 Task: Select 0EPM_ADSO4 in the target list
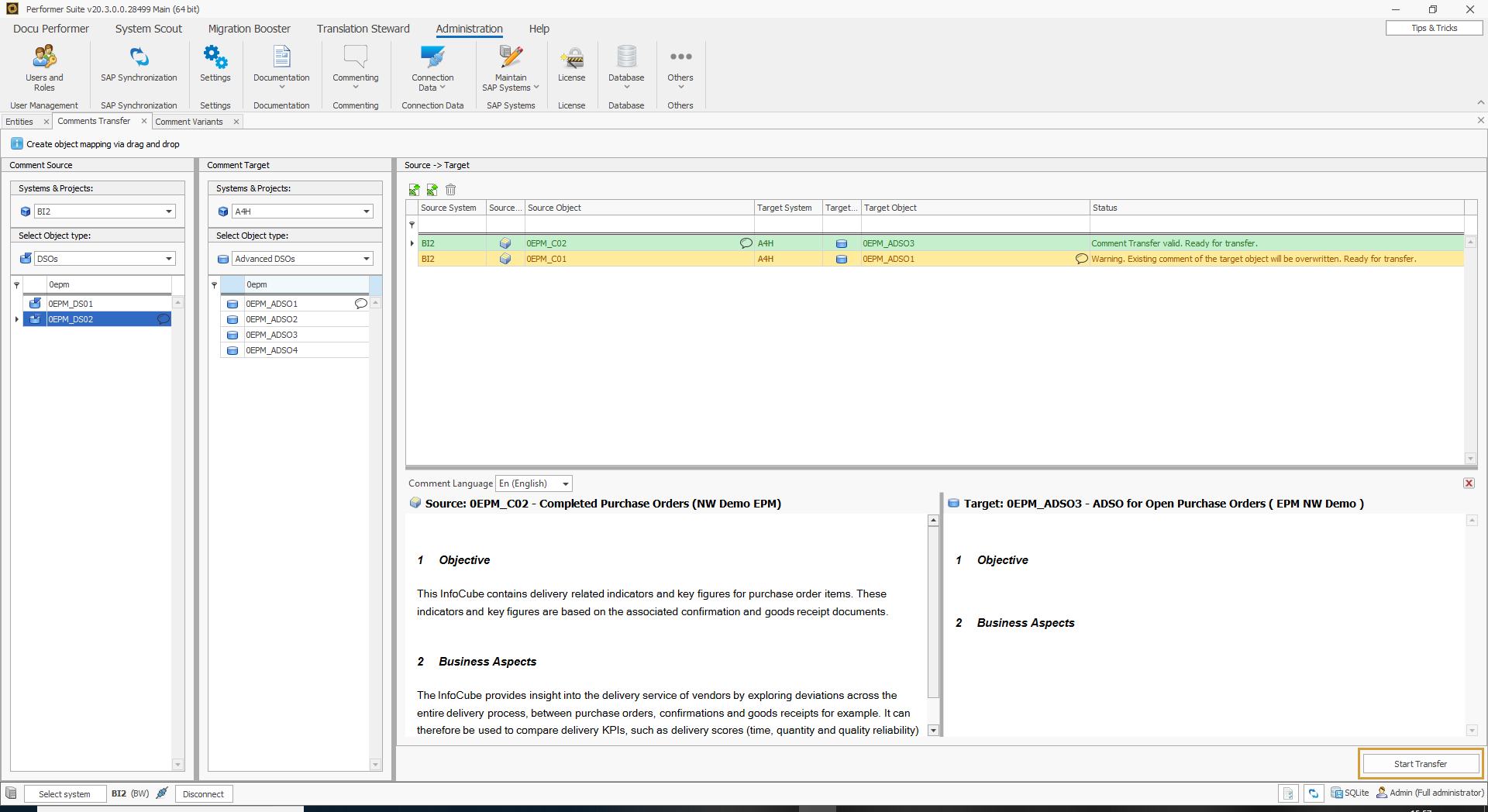click(272, 350)
